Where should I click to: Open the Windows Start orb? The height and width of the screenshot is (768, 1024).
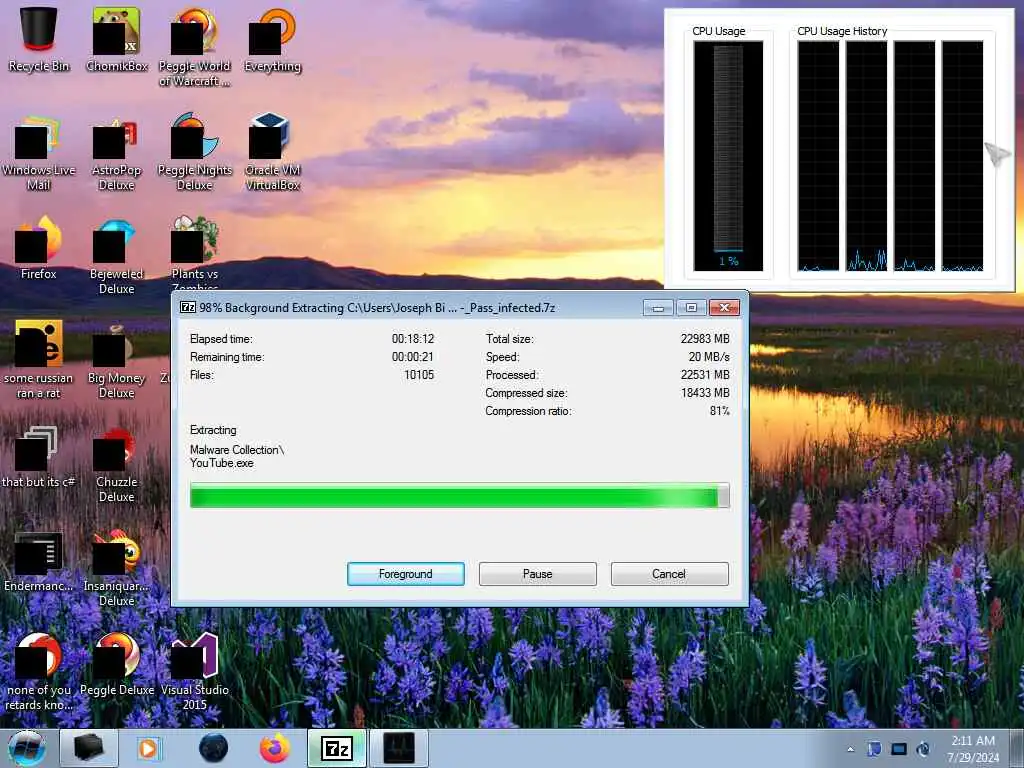tap(27, 748)
